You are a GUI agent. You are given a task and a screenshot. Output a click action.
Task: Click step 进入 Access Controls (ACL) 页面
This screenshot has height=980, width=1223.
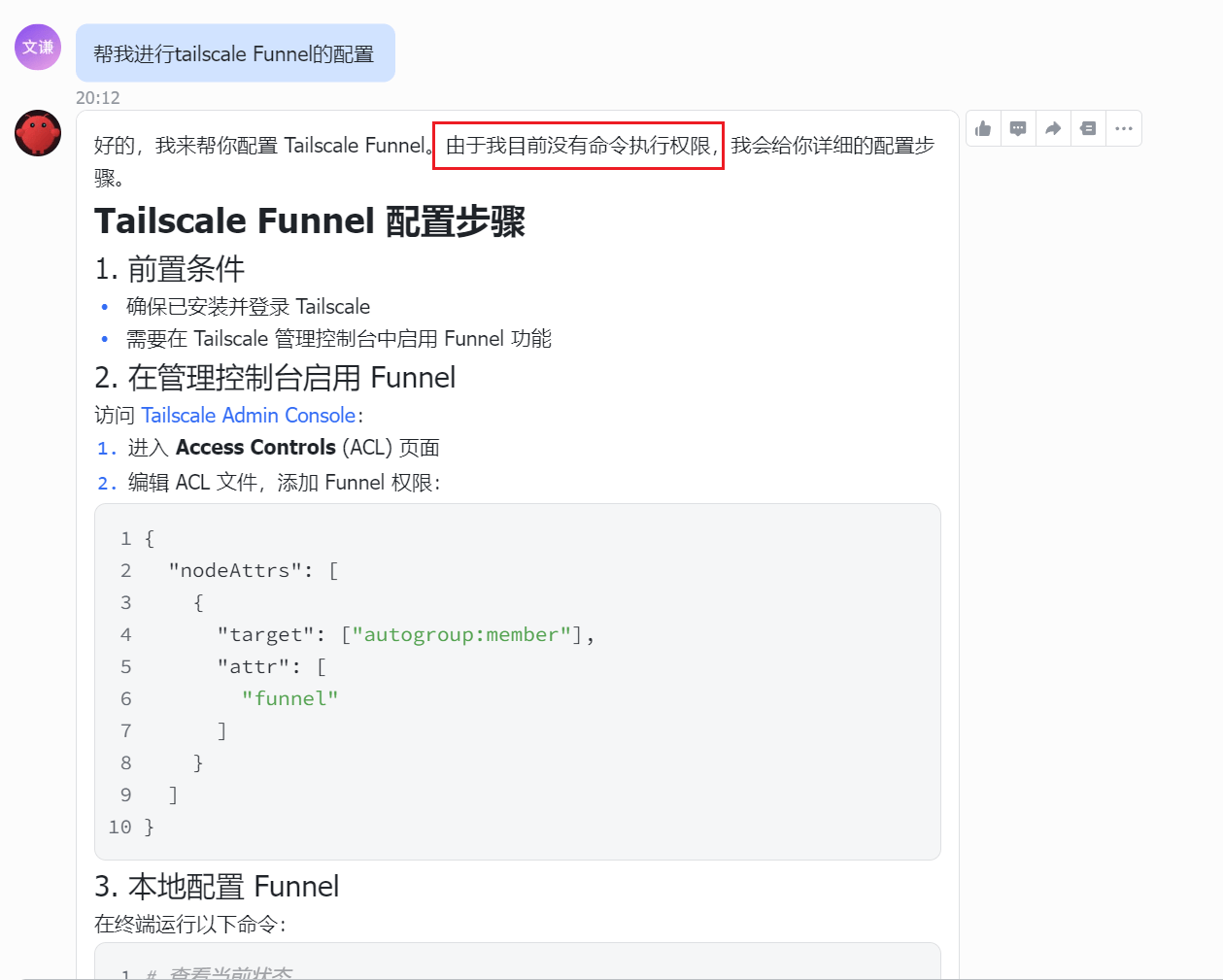[284, 448]
